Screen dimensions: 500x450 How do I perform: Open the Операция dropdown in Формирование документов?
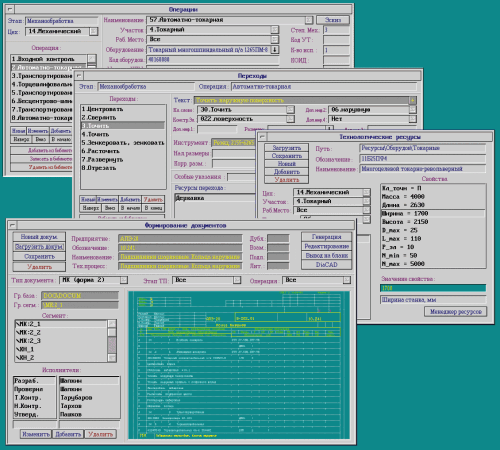click(x=347, y=280)
